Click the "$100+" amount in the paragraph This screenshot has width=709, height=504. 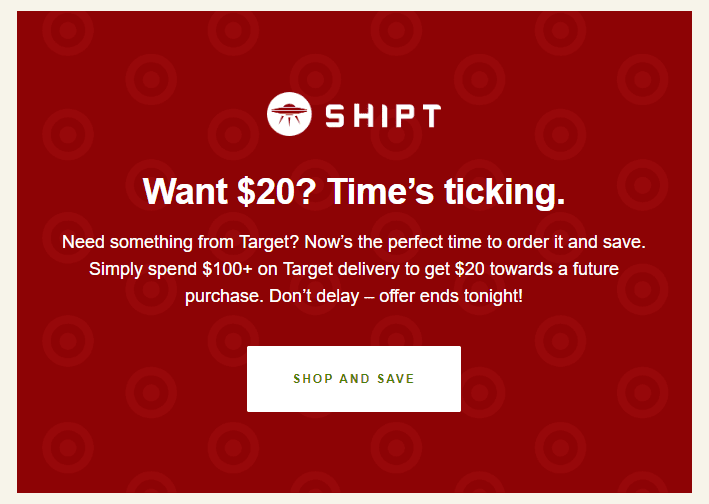227,269
